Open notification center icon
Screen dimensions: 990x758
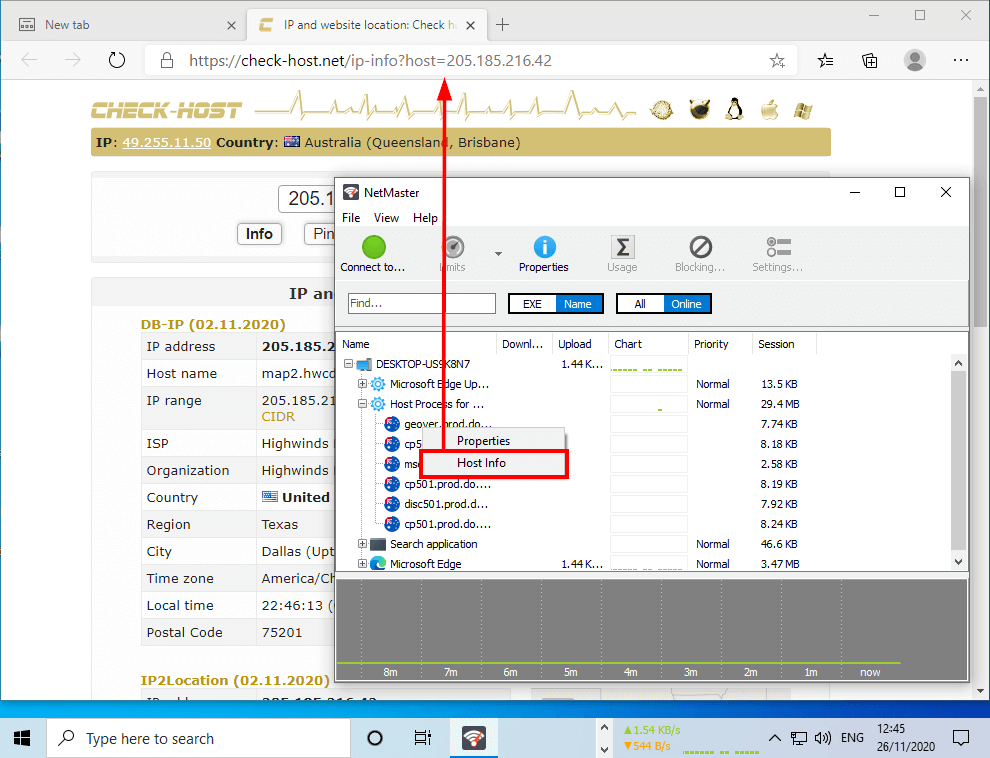pyautogui.click(x=961, y=738)
